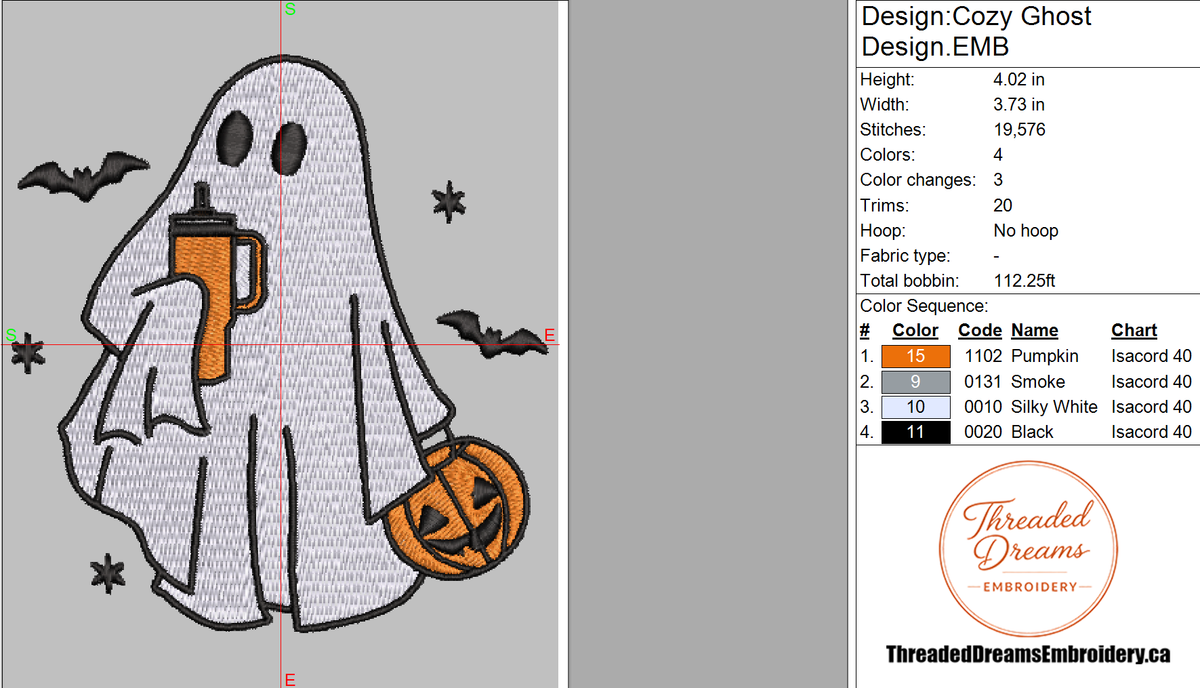Click the Hoop value 'No hoop'
Screen dimensions: 1200x688
[x=1026, y=231]
